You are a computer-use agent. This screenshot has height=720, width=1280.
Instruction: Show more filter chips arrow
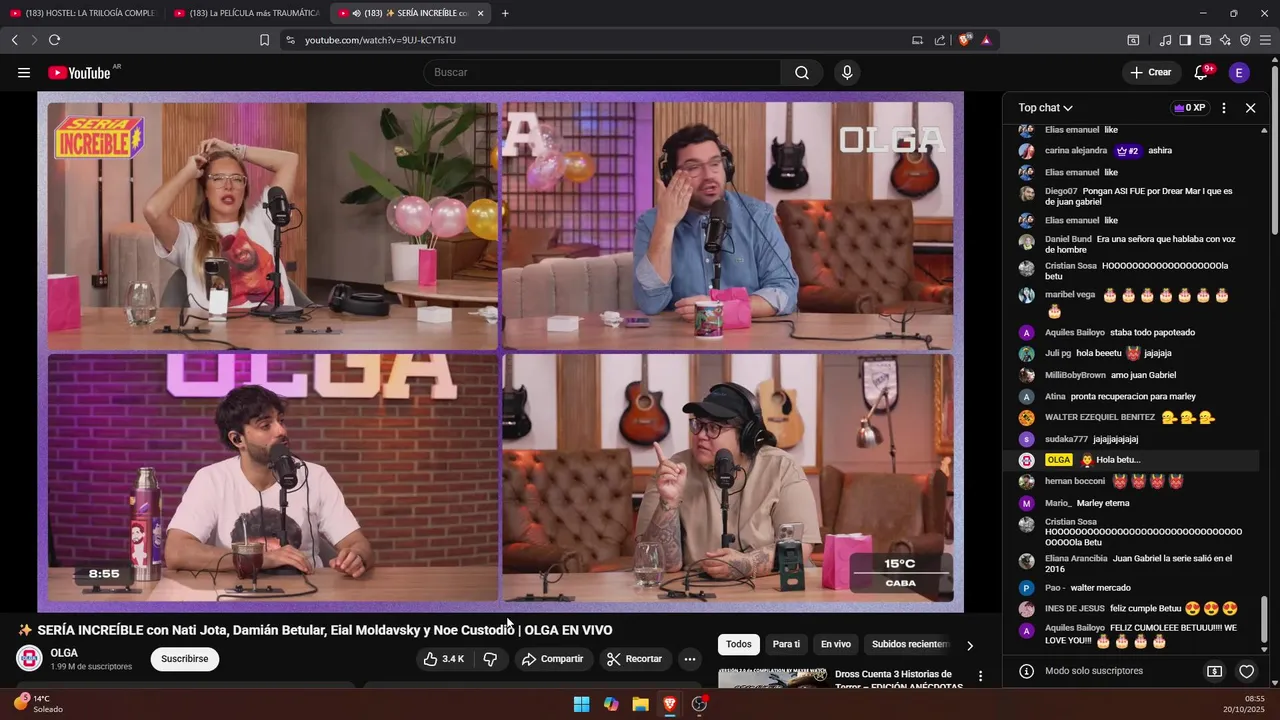pyautogui.click(x=969, y=645)
